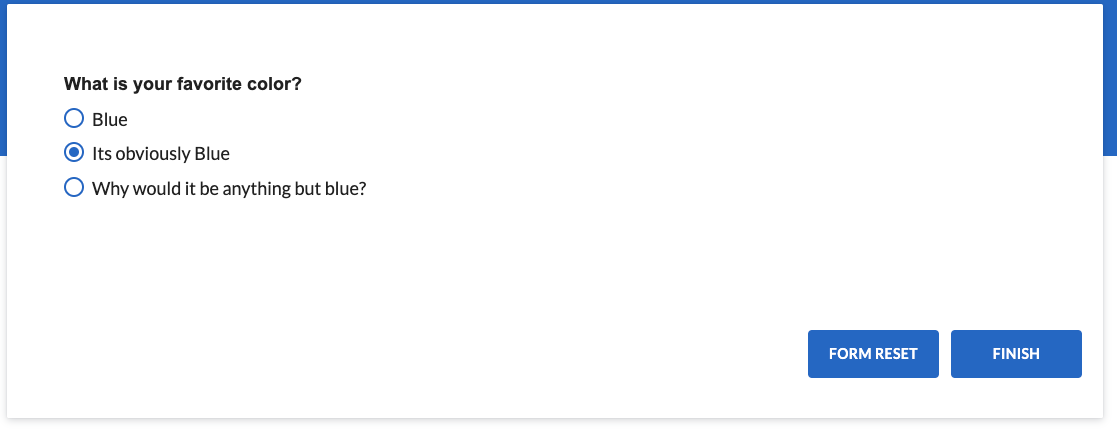Click the word "color?" ending the question heading
Image resolution: width=1117 pixels, height=433 pixels.
click(271, 84)
